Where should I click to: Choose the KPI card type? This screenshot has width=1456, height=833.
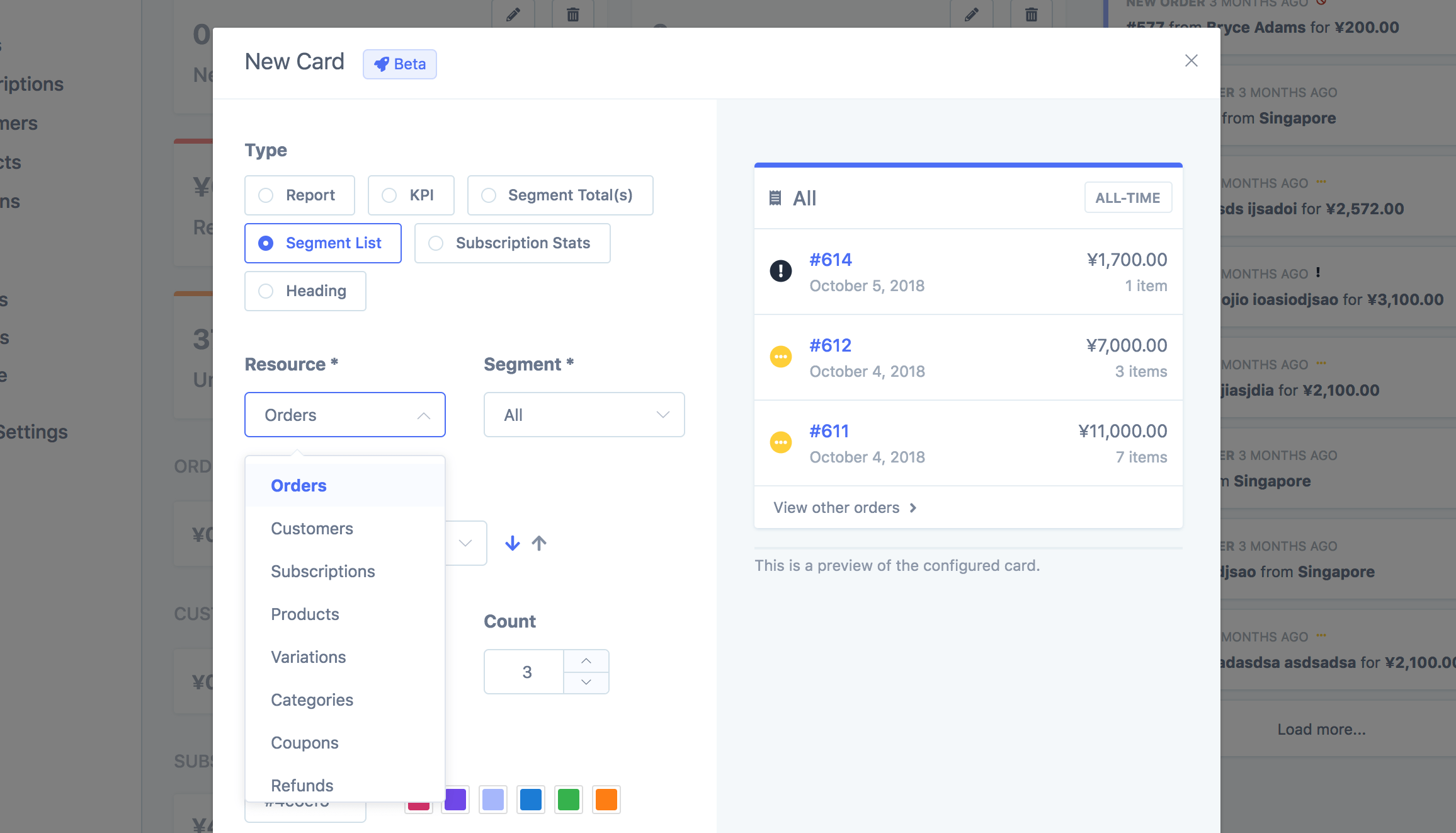411,195
